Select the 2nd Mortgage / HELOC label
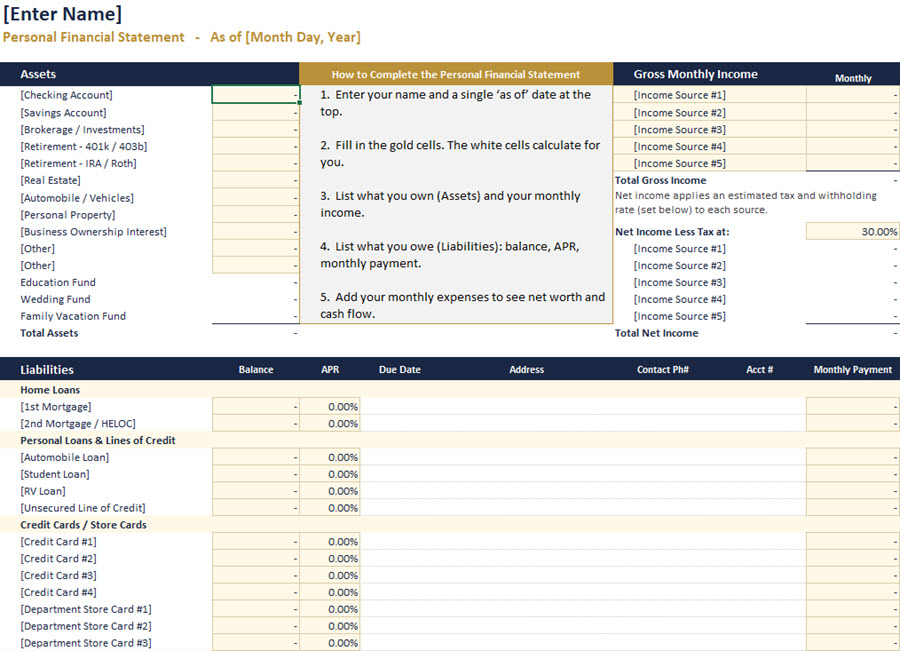 pyautogui.click(x=78, y=424)
